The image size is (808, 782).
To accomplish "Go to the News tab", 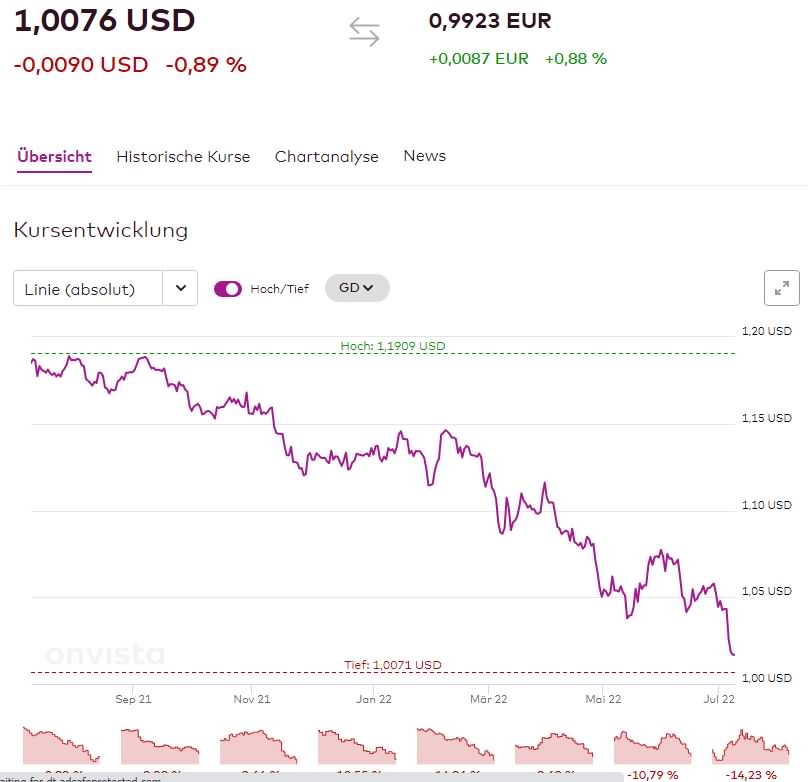I will click(x=424, y=156).
